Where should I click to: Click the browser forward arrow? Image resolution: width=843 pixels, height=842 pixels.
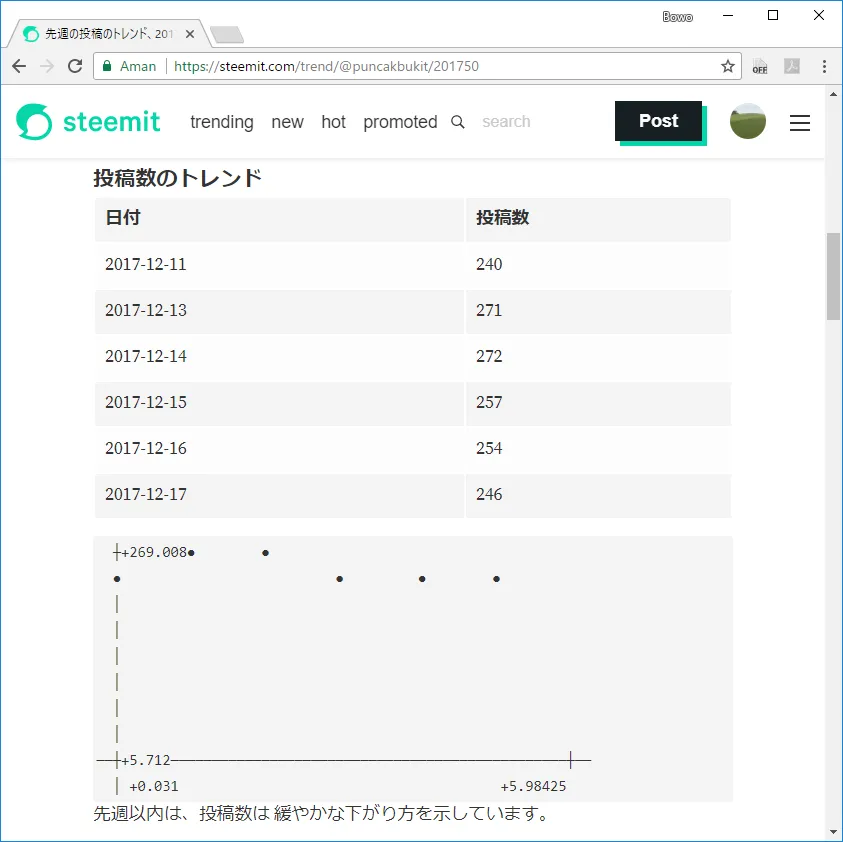(x=47, y=66)
